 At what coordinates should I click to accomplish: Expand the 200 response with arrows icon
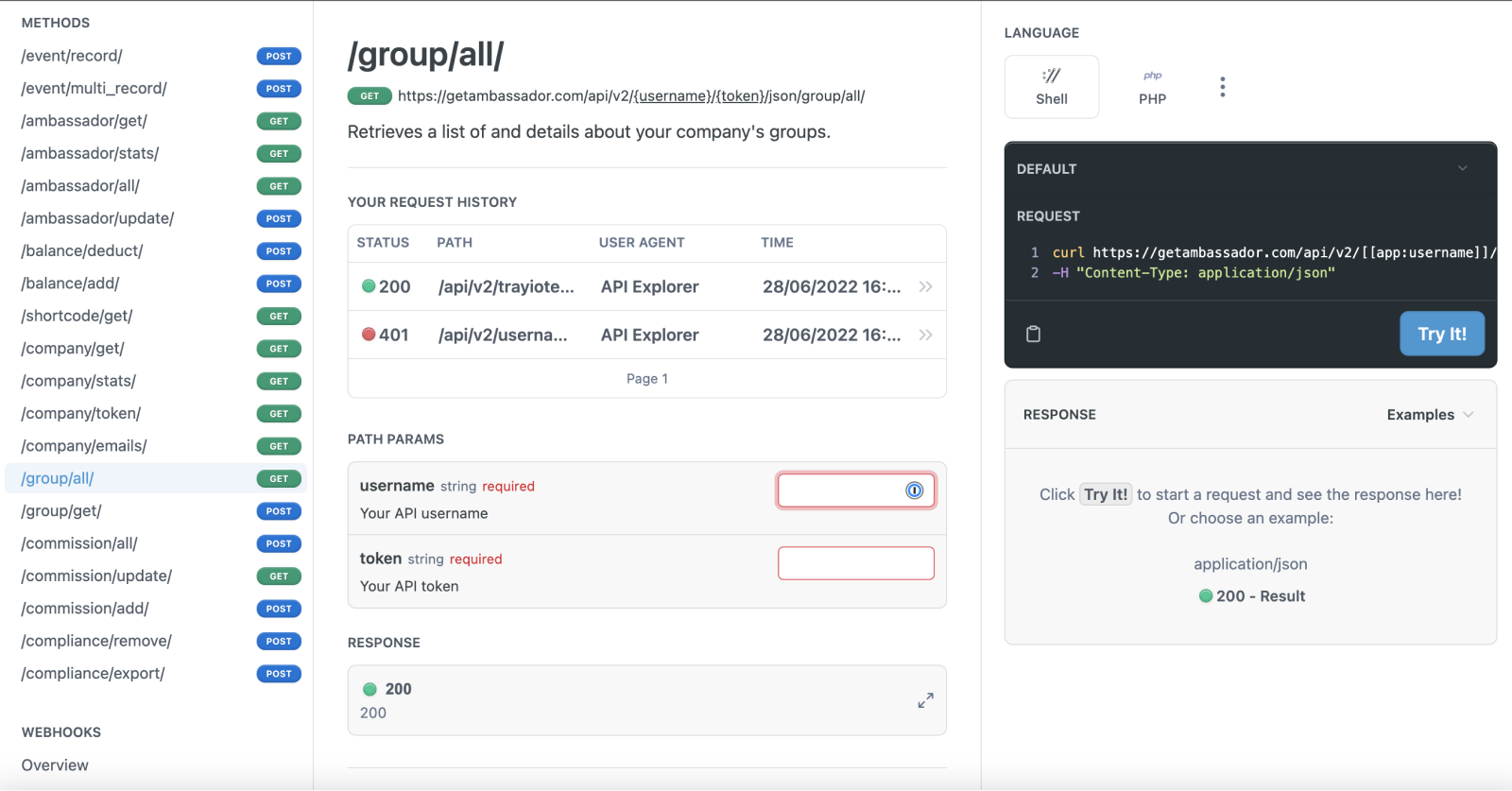pyautogui.click(x=925, y=700)
